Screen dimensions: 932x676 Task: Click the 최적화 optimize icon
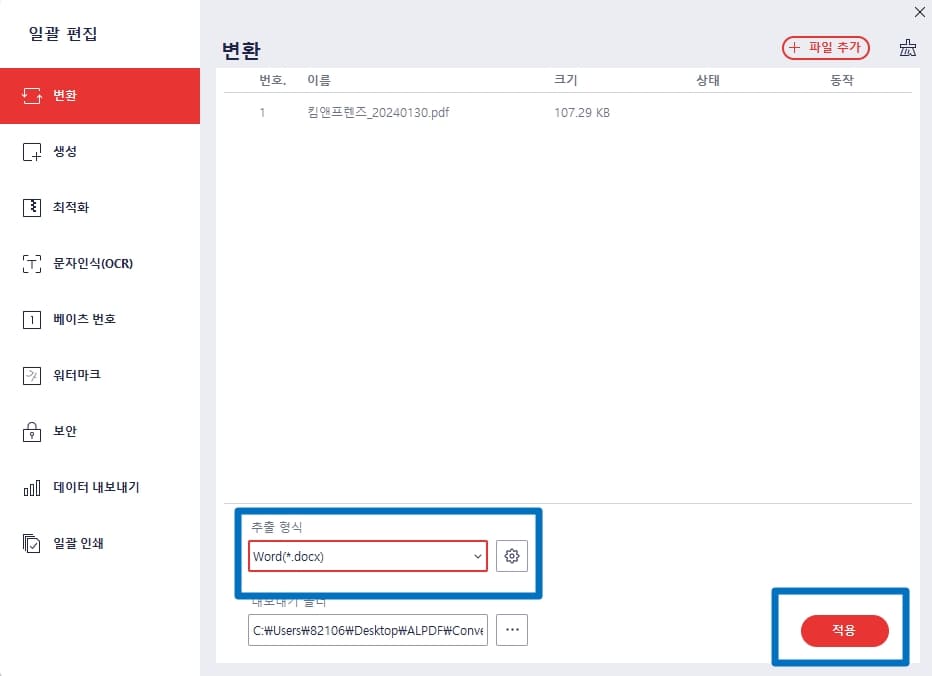[x=32, y=207]
